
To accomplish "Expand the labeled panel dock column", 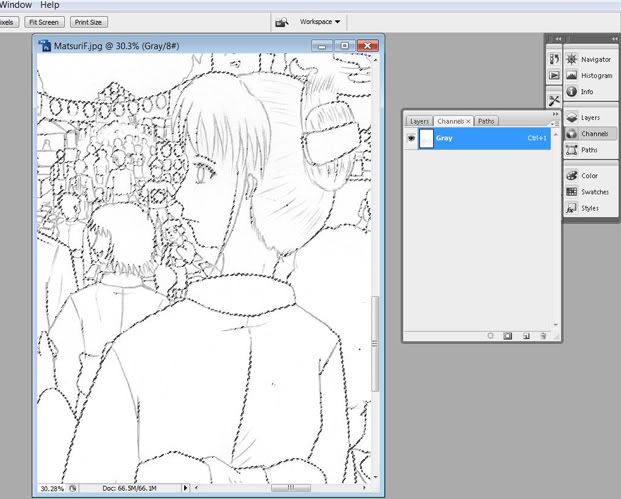I will (614, 39).
